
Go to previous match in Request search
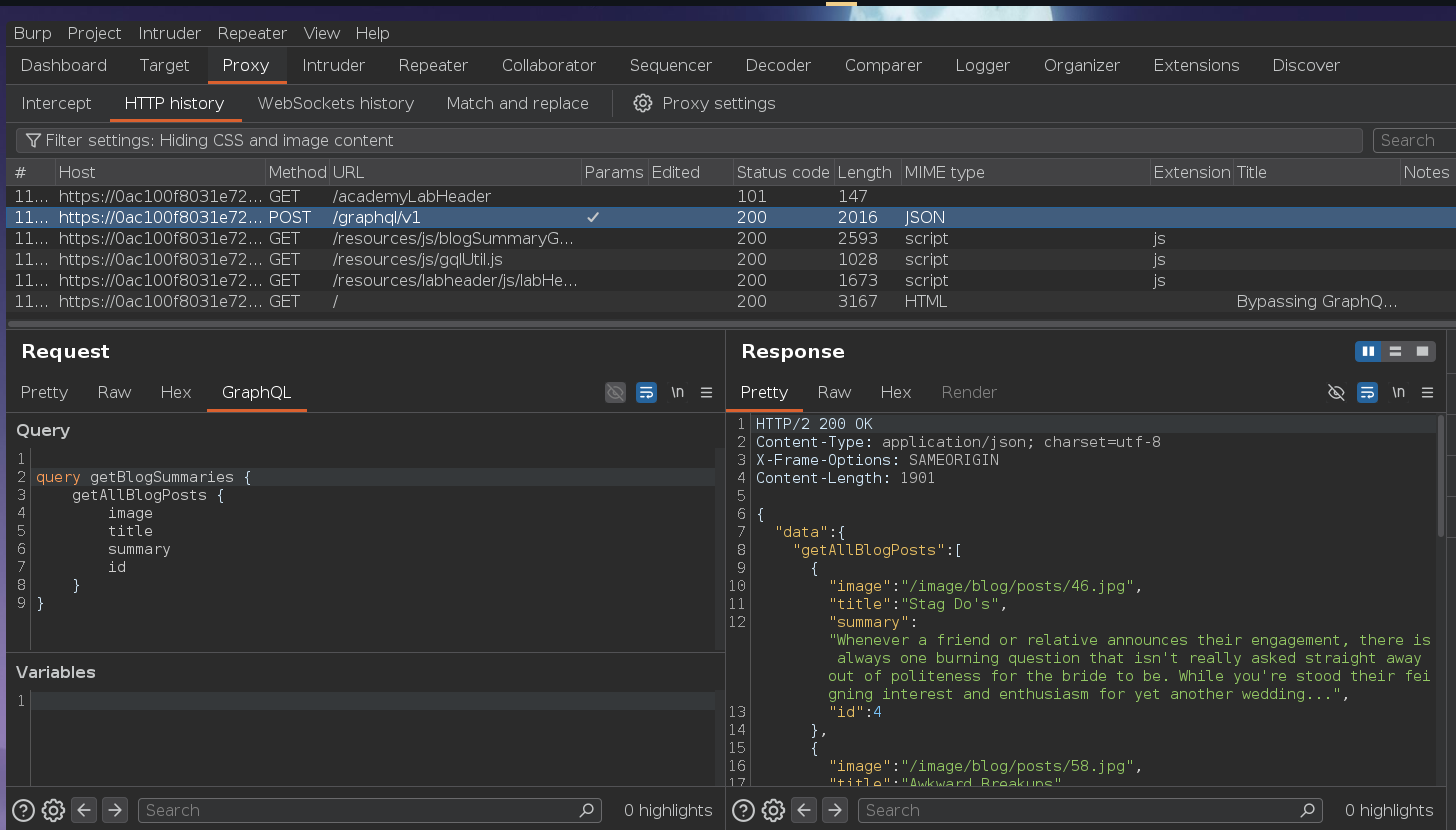click(85, 810)
